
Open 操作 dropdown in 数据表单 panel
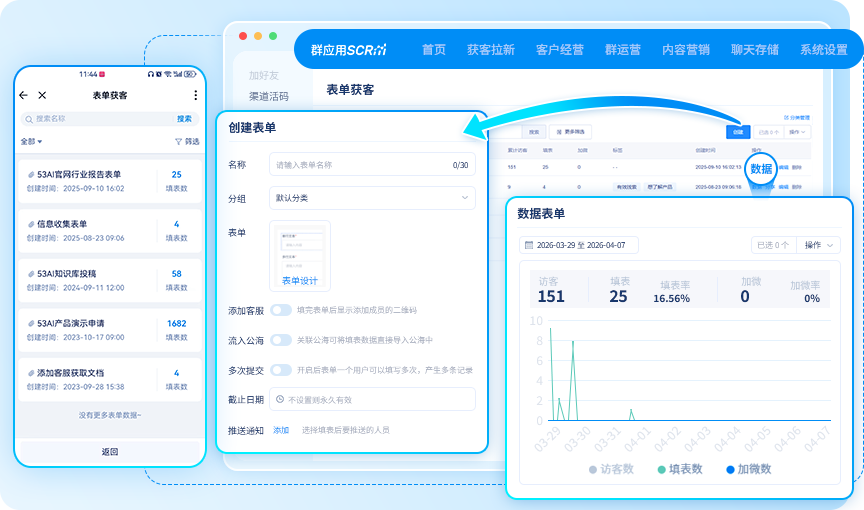tap(818, 245)
